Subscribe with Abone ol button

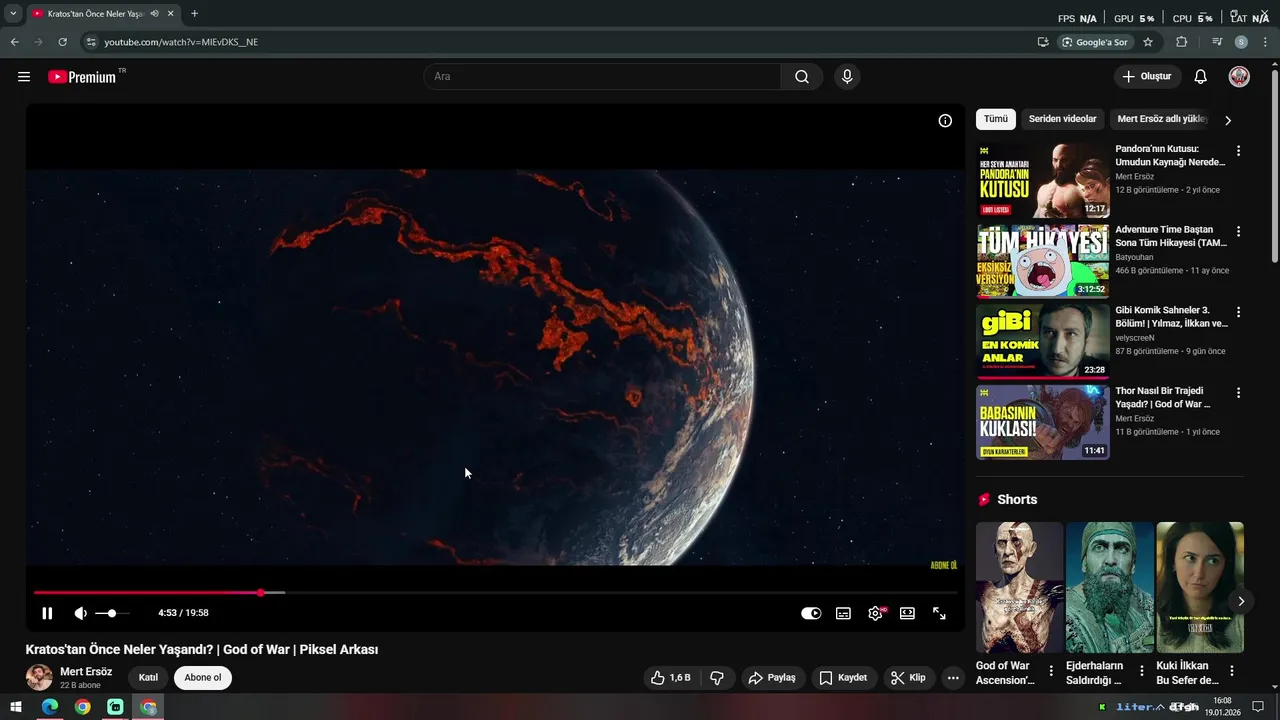(x=202, y=678)
